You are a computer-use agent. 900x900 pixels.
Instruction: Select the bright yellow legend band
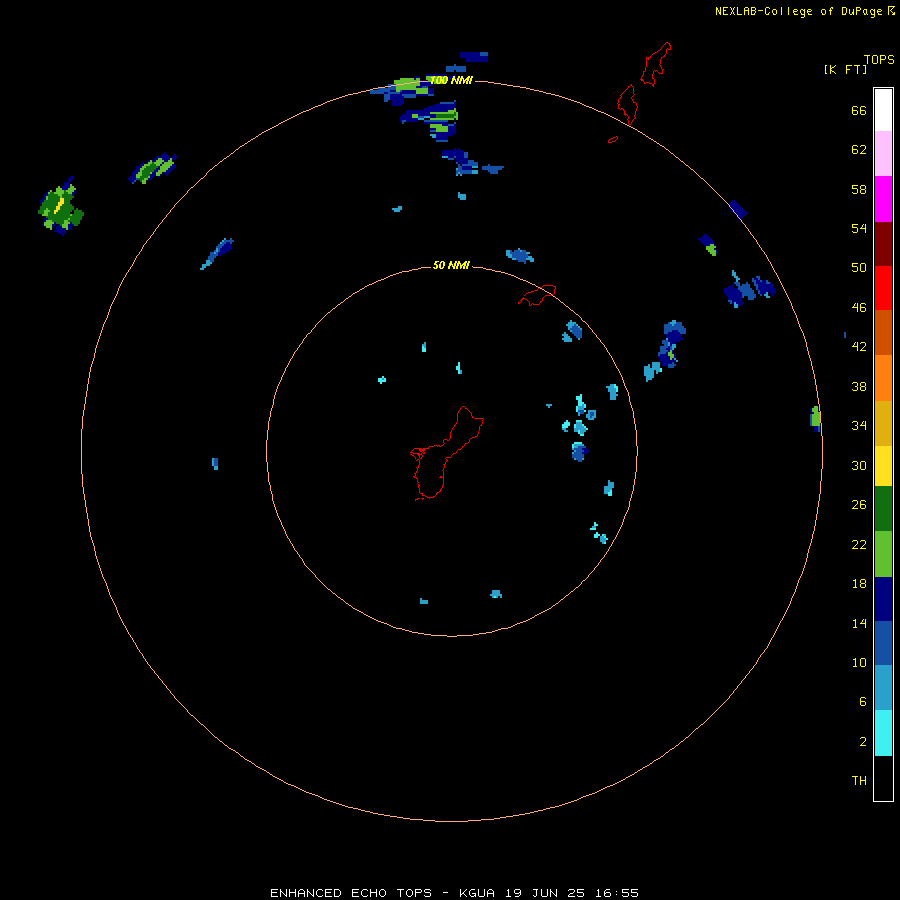point(883,466)
